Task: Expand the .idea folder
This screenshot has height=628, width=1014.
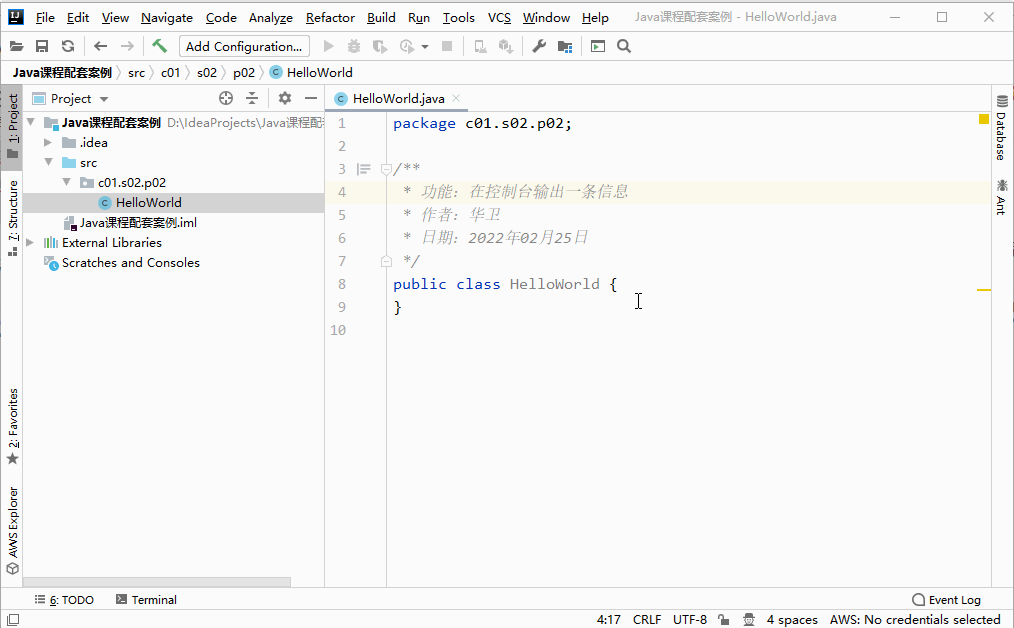Action: [48, 142]
